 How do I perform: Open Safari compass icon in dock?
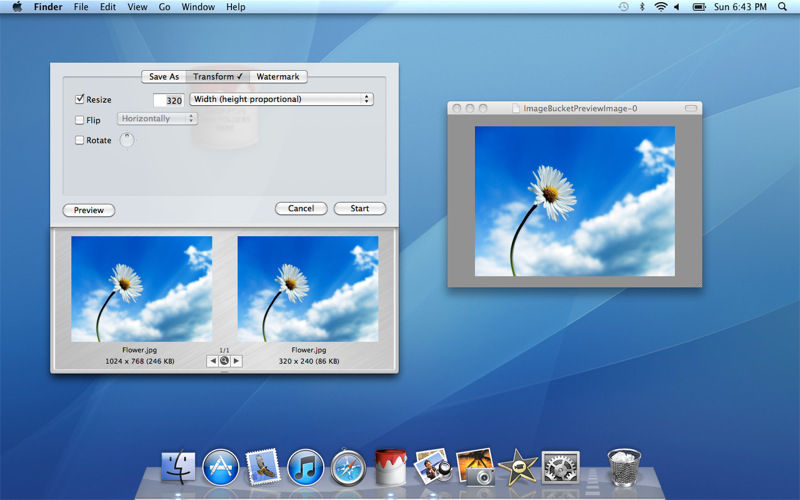(348, 468)
